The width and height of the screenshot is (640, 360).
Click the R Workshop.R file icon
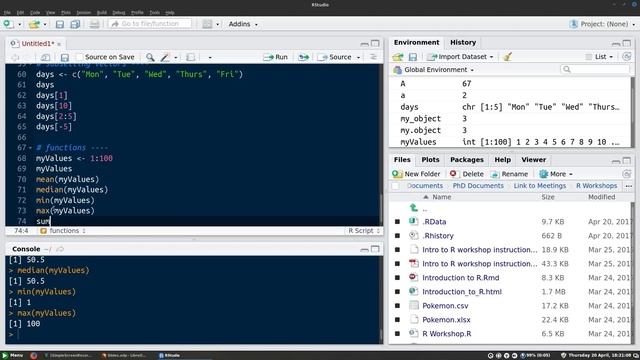[413, 333]
